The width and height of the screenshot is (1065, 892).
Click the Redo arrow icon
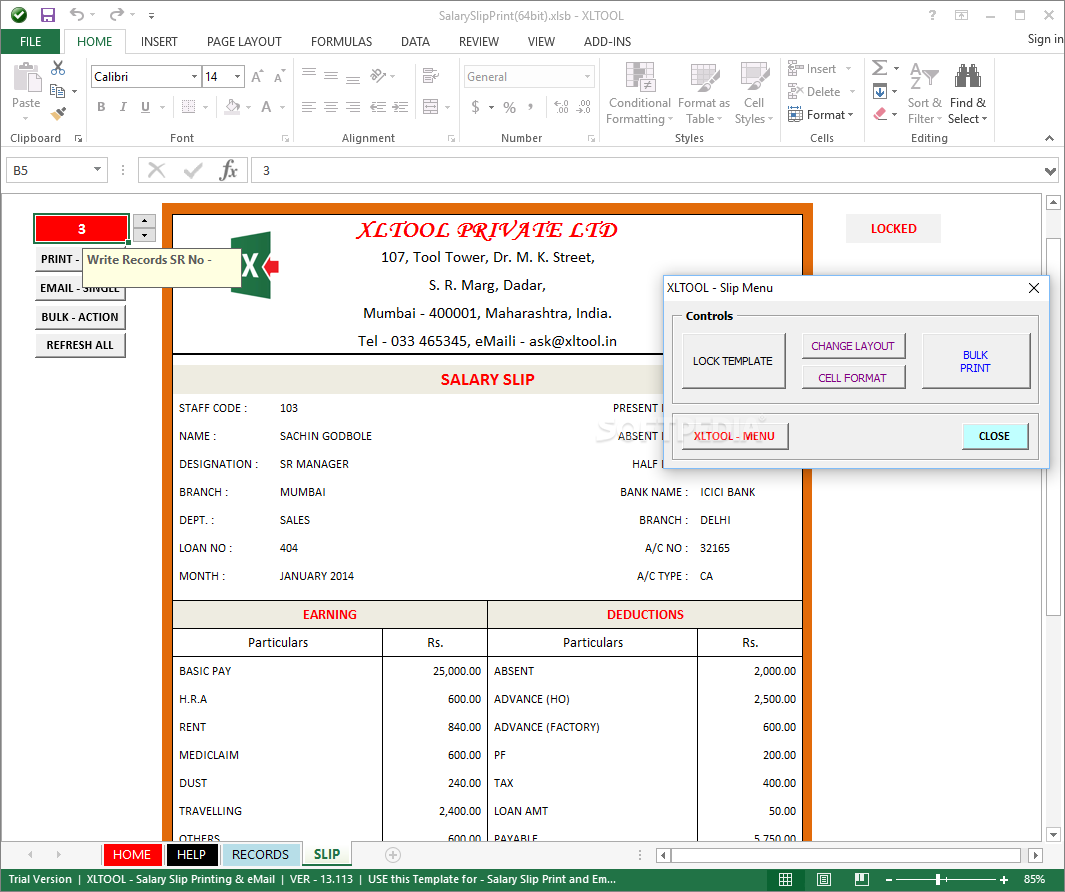point(117,14)
